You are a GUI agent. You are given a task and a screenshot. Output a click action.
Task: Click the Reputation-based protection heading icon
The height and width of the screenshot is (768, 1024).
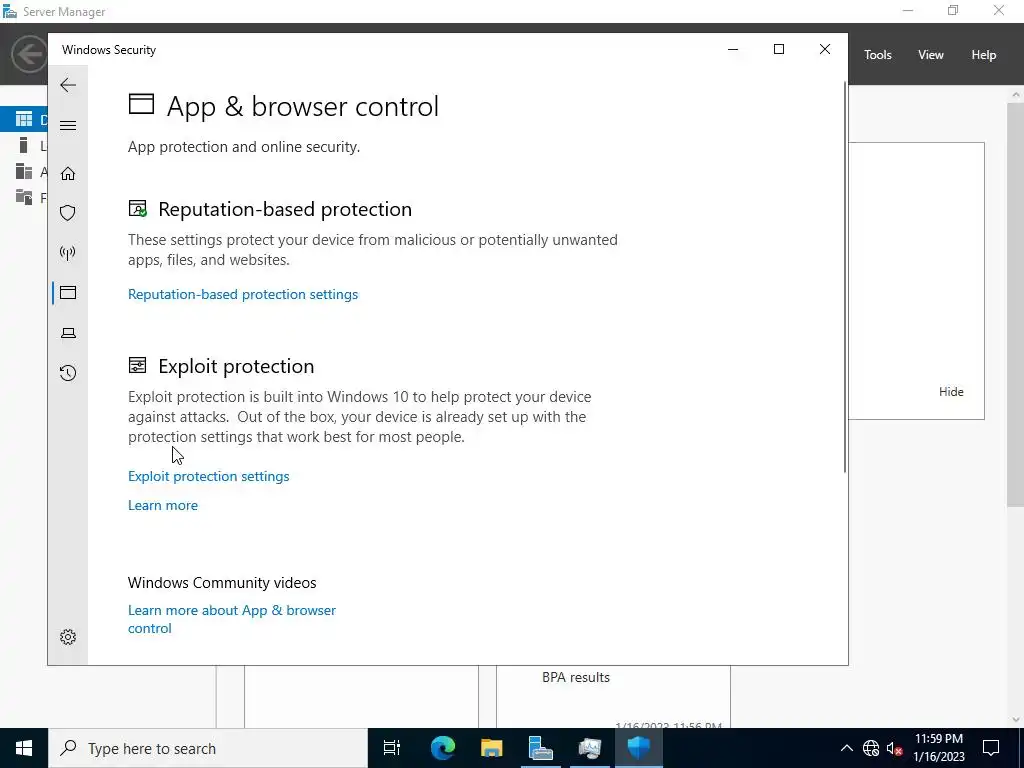pyautogui.click(x=138, y=209)
